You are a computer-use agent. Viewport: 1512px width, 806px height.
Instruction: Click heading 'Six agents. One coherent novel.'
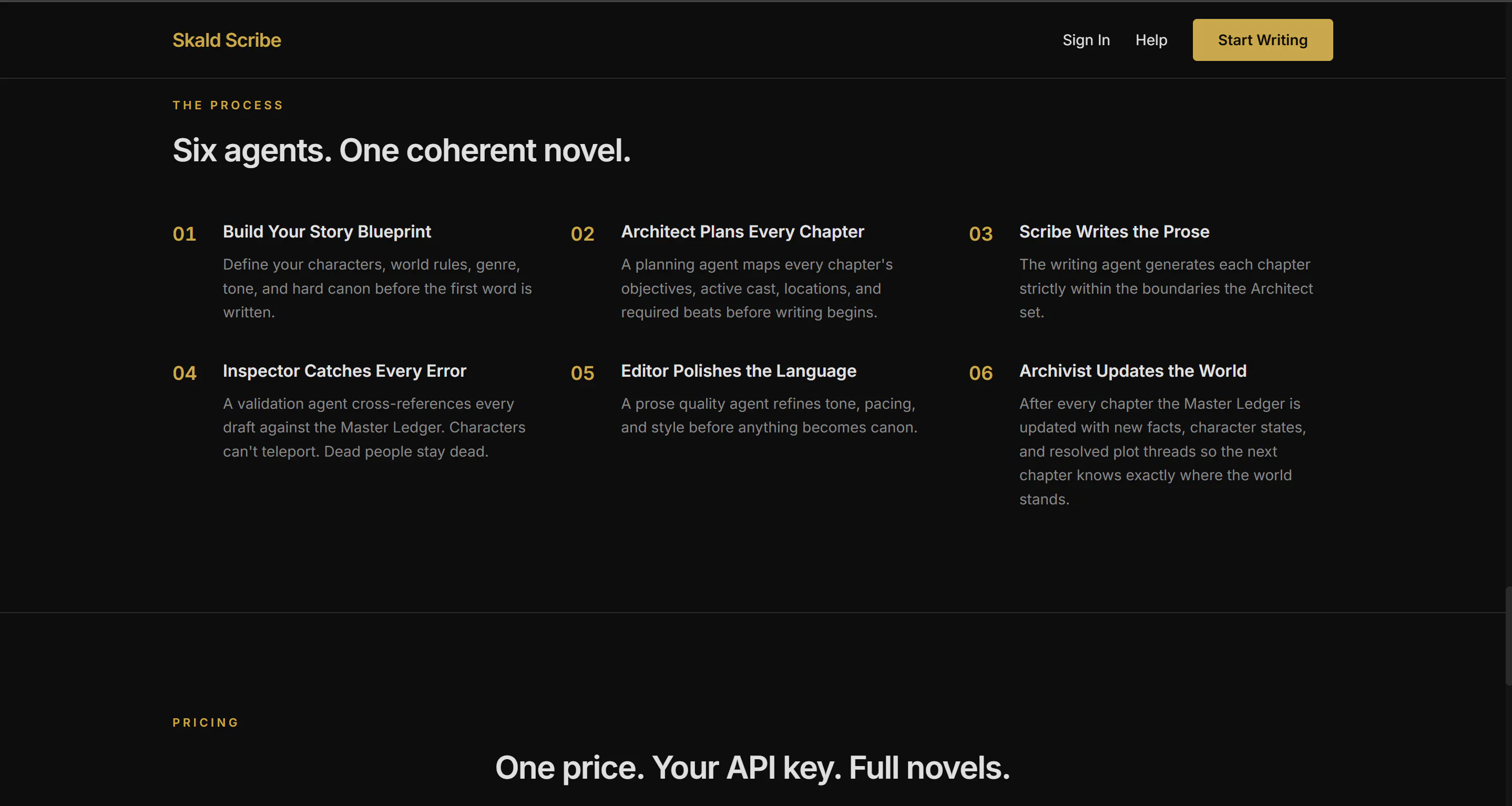pos(402,150)
